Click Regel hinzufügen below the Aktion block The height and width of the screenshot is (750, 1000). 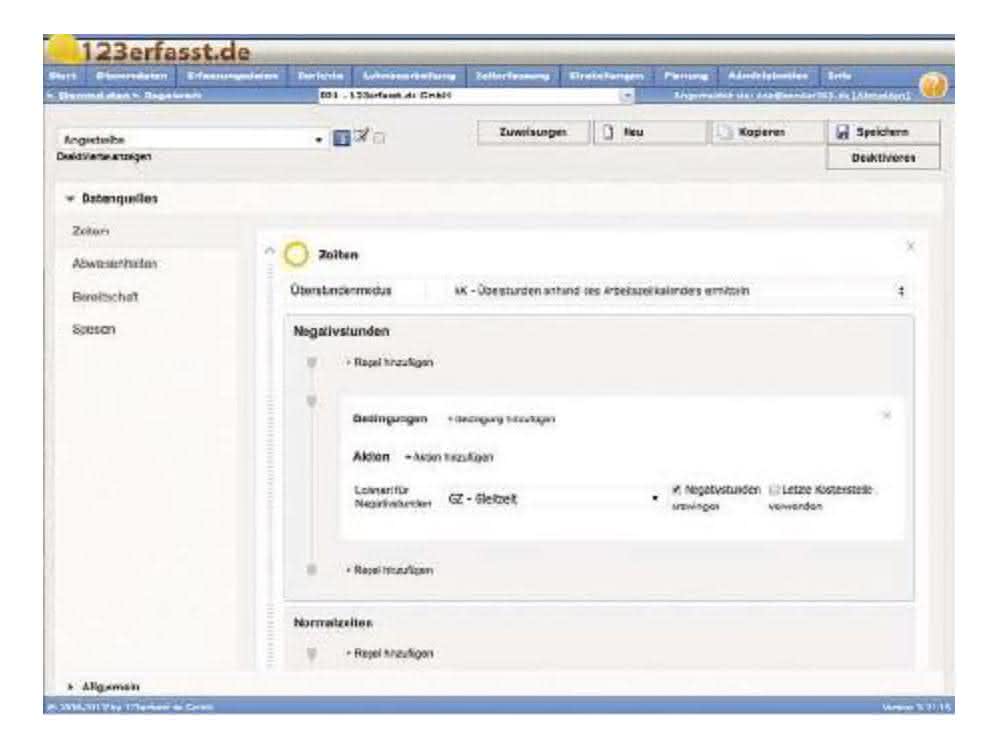point(390,570)
